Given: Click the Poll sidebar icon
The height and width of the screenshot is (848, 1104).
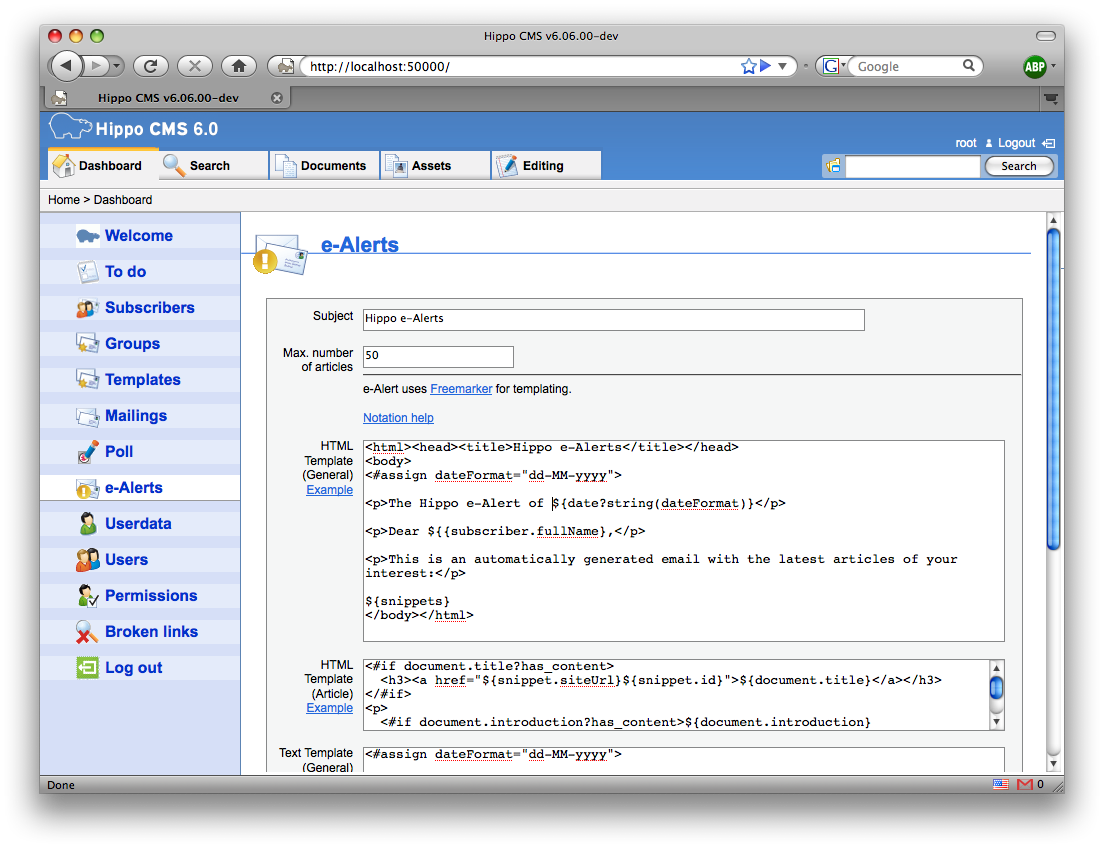Looking at the screenshot, I should point(88,452).
